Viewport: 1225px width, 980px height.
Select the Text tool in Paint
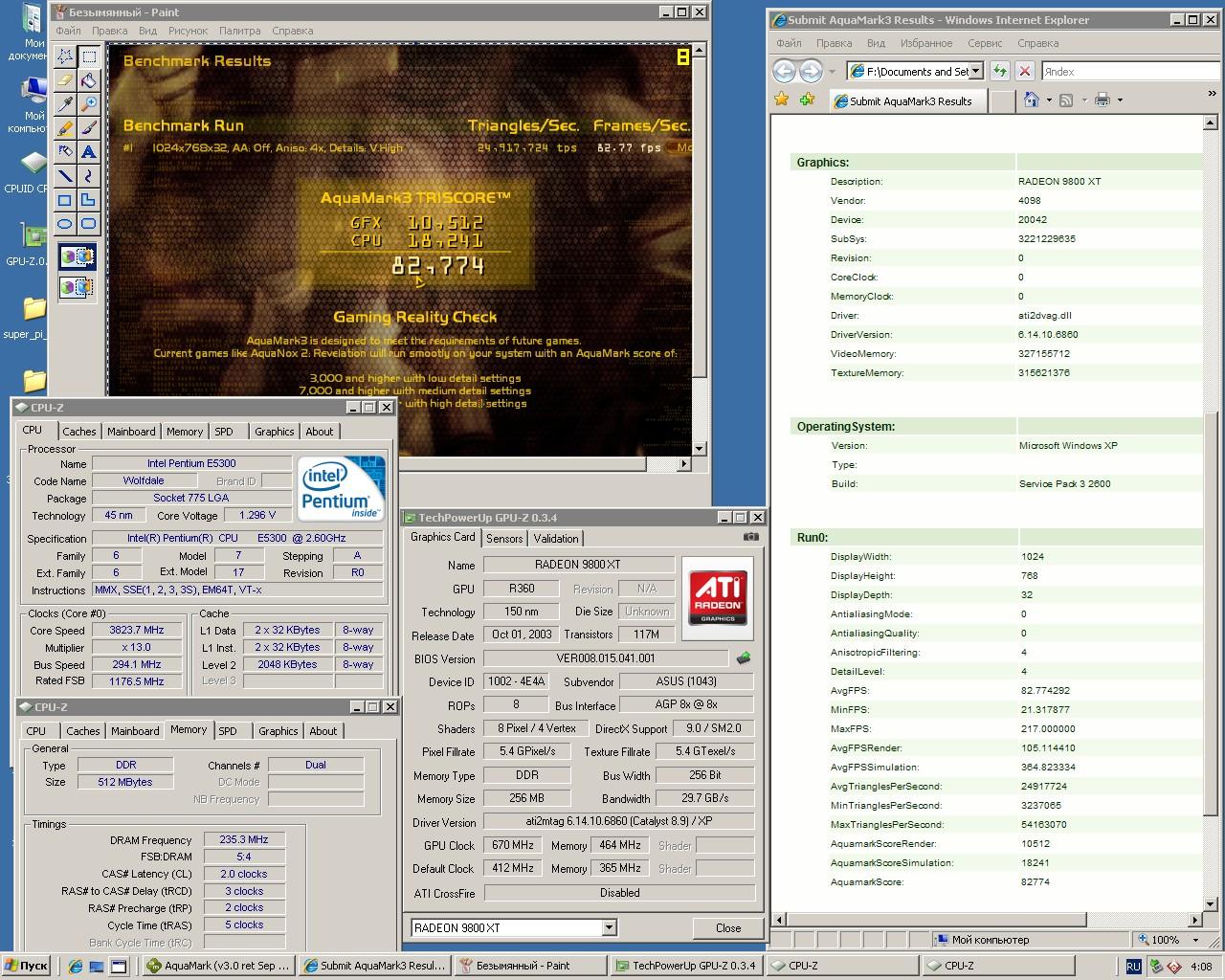(88, 152)
